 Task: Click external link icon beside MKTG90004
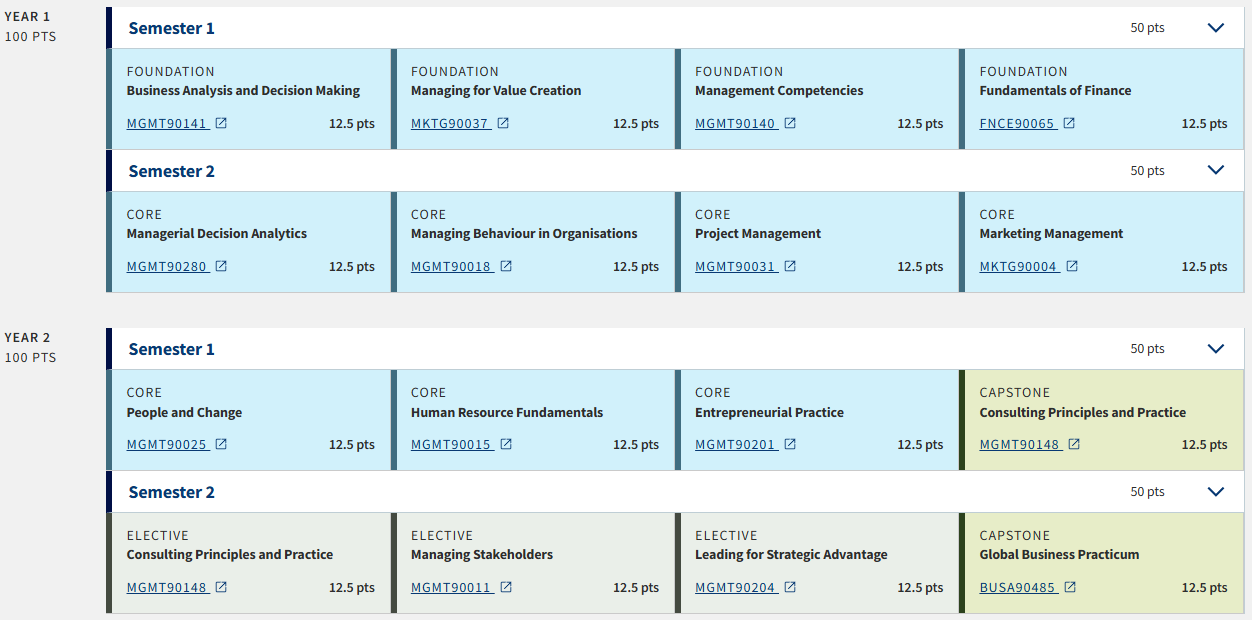point(1072,267)
